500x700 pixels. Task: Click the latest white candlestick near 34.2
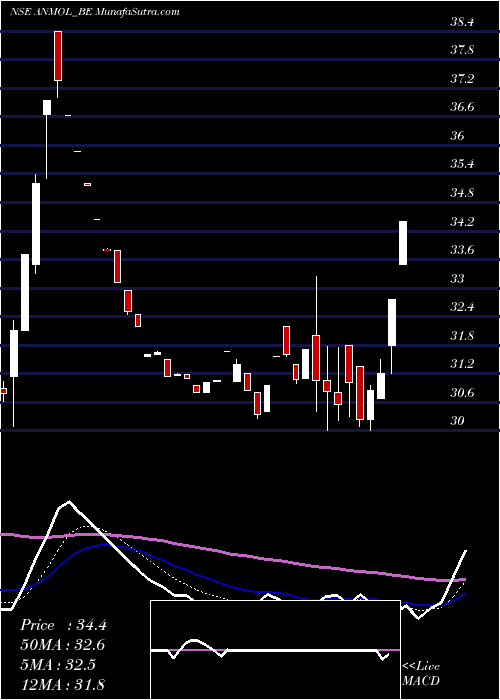[403, 243]
